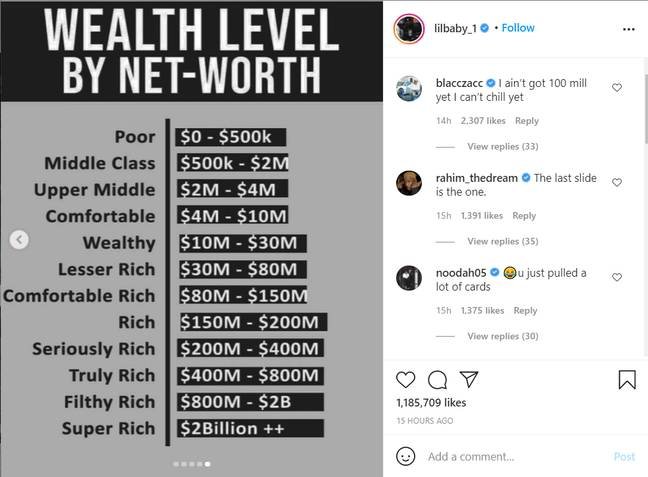Expand View replies (30)
The width and height of the screenshot is (648, 477).
point(503,336)
